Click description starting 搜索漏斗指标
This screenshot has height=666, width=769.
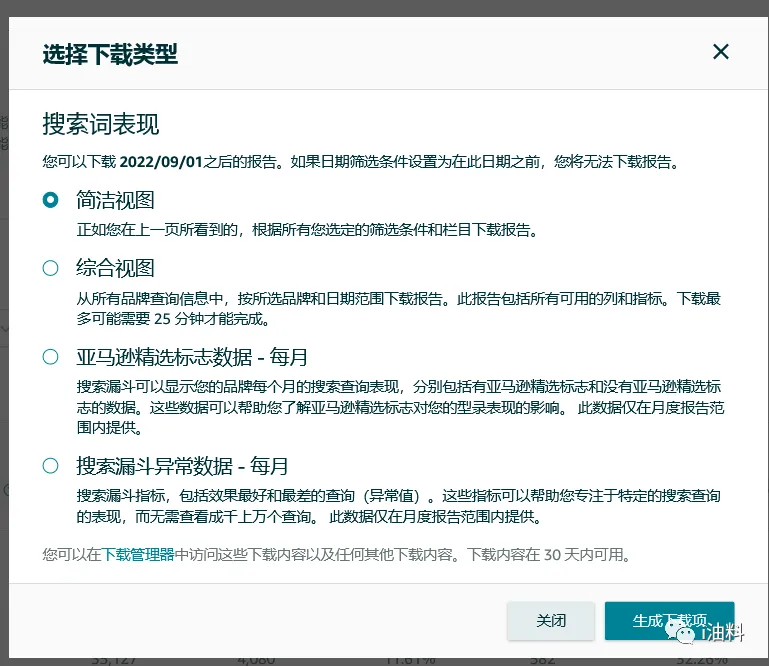pos(398,506)
